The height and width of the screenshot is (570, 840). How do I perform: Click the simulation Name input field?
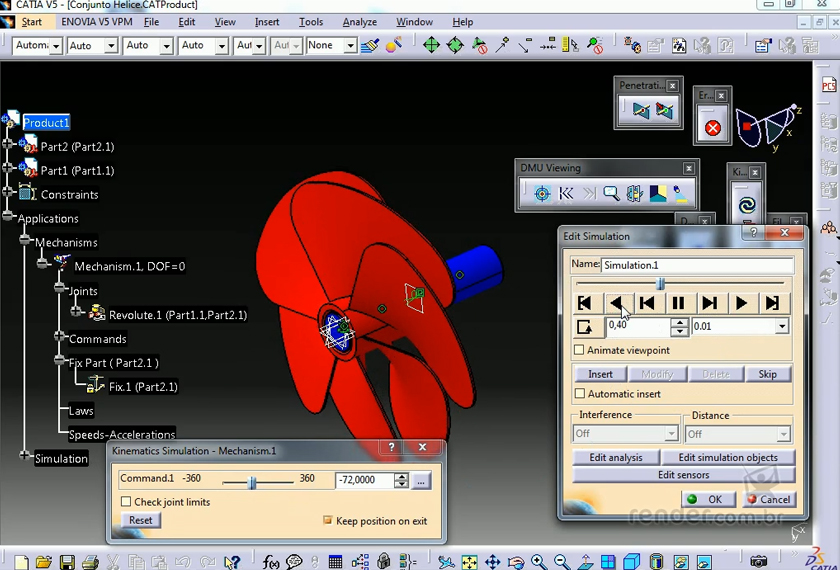(697, 265)
